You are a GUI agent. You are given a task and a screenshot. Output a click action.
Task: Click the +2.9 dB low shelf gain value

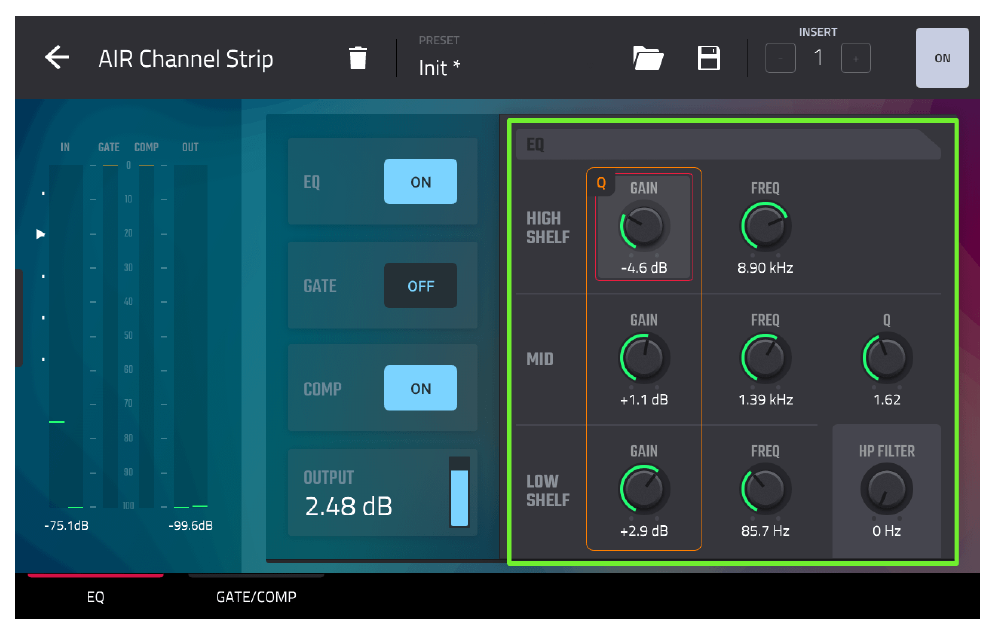click(x=644, y=531)
